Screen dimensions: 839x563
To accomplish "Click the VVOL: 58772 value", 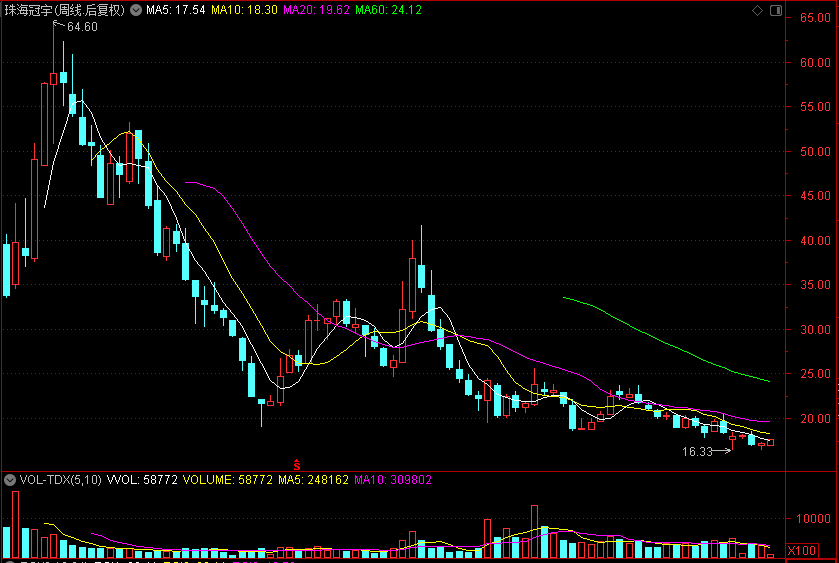I will (x=142, y=480).
